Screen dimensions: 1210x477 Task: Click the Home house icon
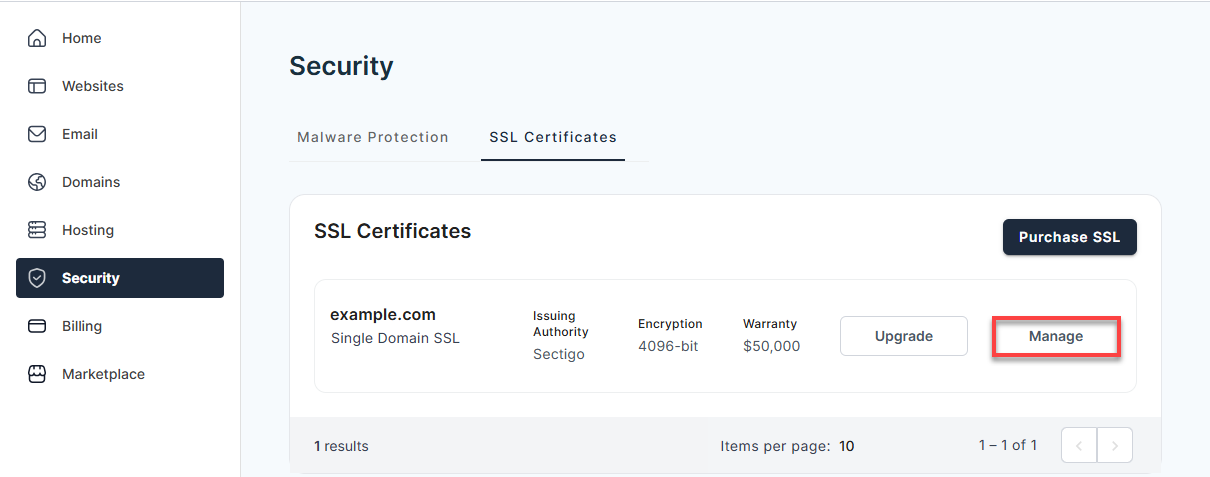(37, 38)
